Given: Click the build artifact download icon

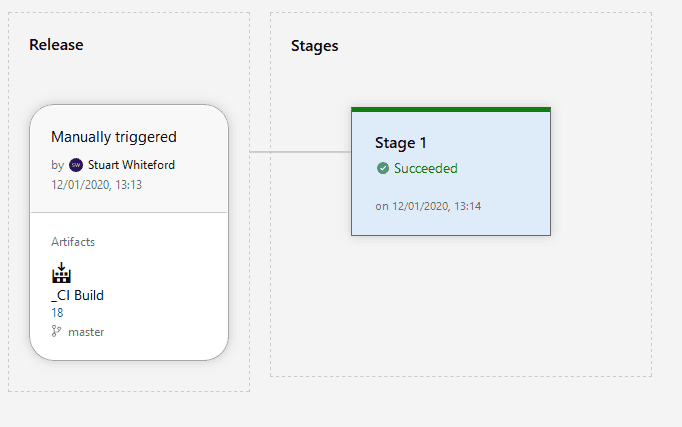Looking at the screenshot, I should click(61, 273).
